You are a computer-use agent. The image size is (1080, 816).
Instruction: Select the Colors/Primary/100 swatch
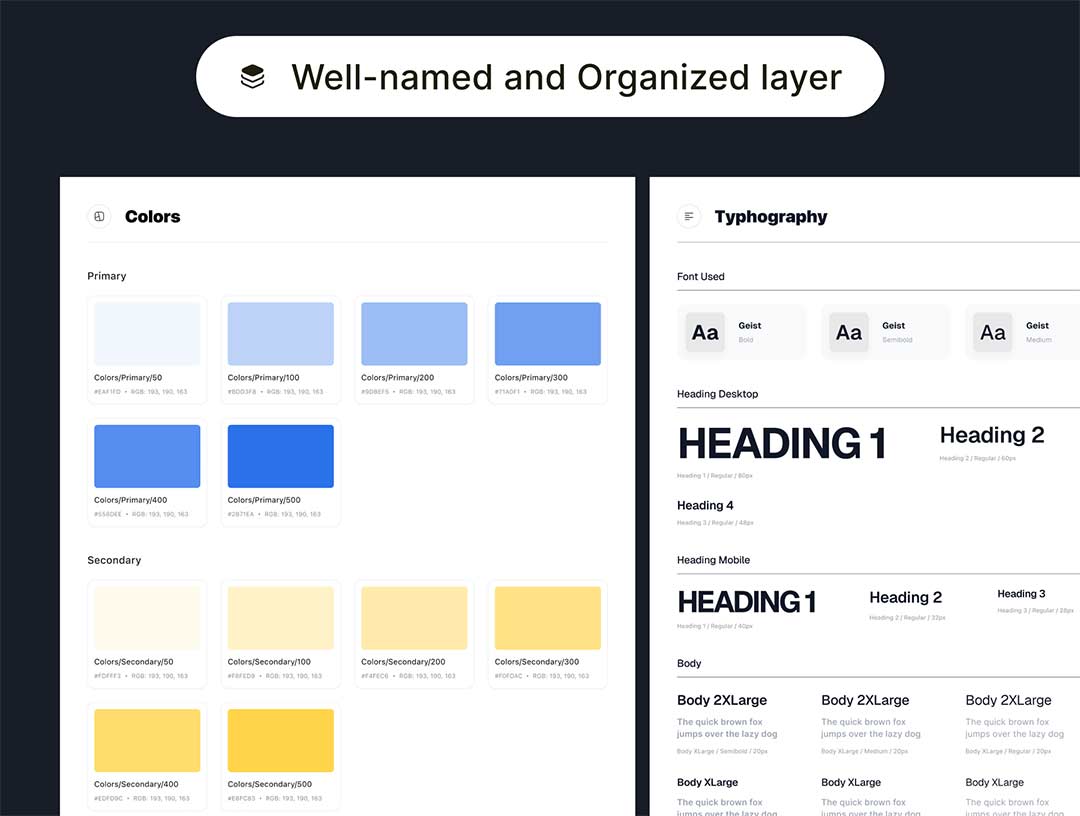[281, 334]
